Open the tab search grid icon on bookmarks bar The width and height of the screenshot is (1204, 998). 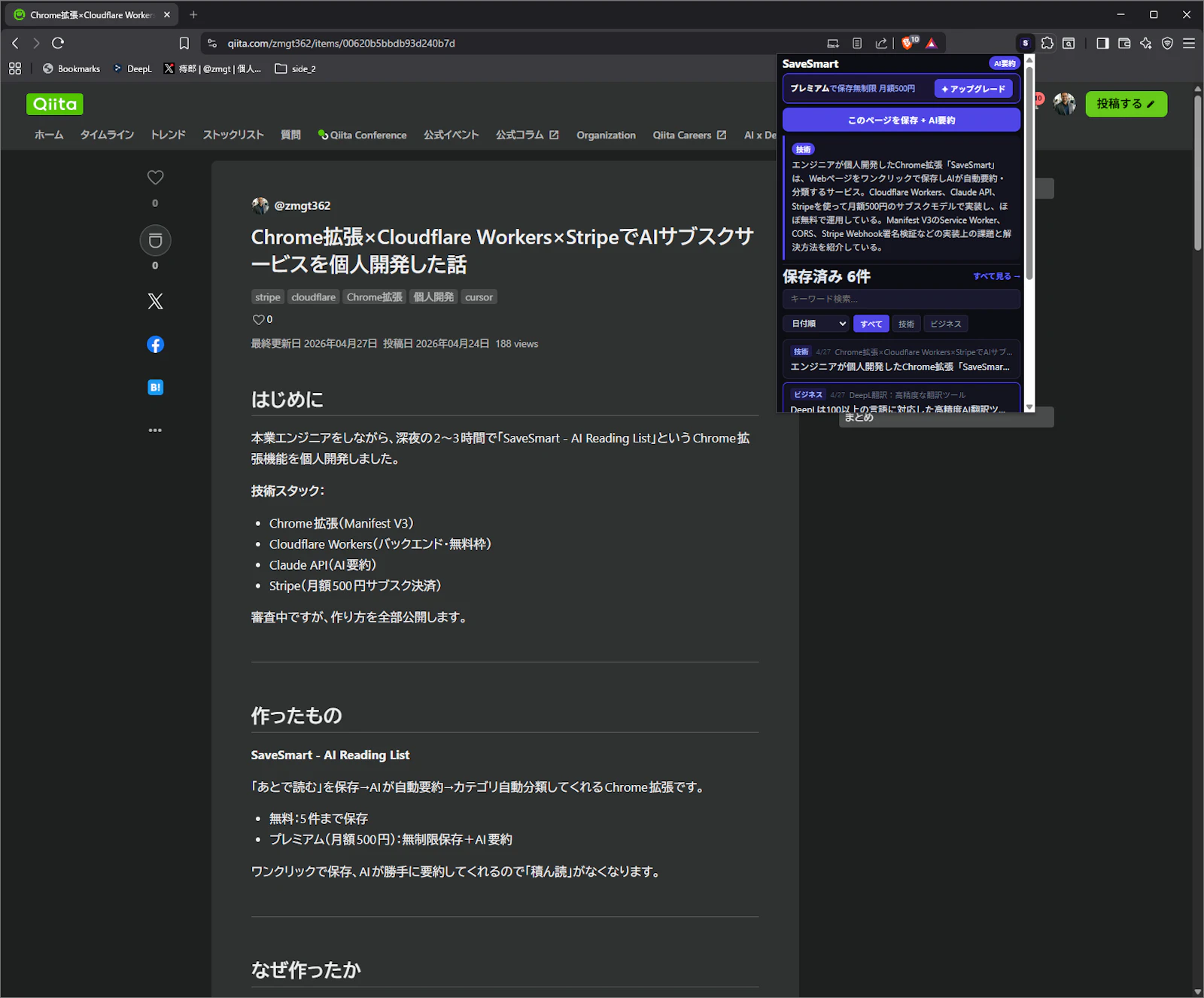15,68
